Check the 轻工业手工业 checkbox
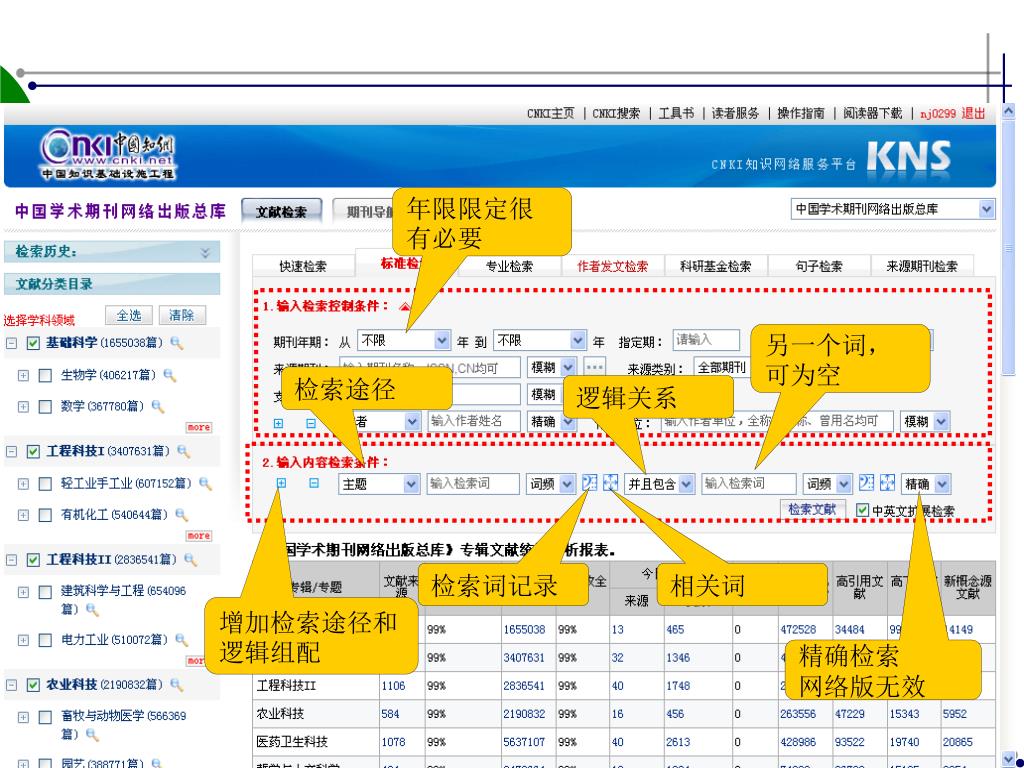The height and width of the screenshot is (768, 1024). (x=45, y=483)
